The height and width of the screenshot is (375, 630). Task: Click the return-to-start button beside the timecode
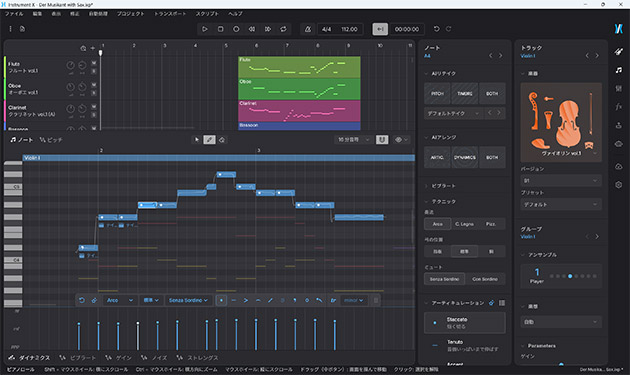tap(380, 29)
